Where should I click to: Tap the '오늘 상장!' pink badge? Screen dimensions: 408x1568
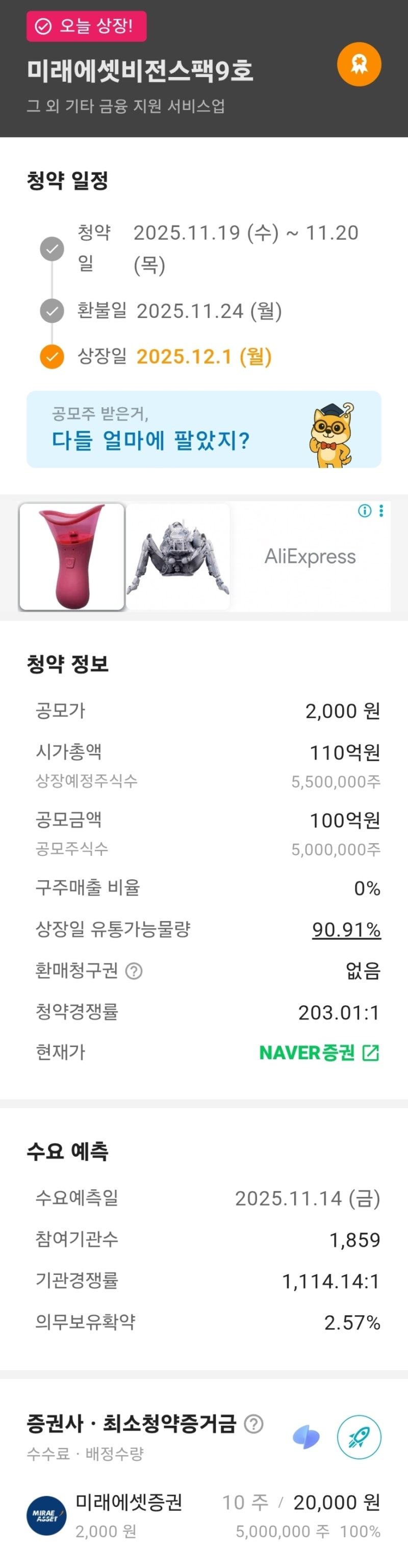point(86,26)
